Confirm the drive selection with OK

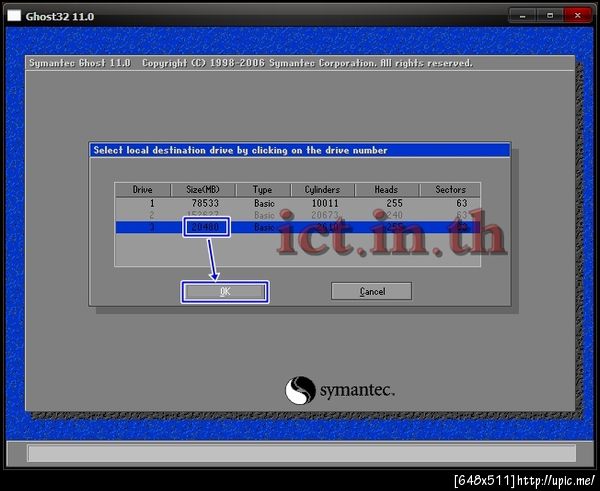click(225, 292)
